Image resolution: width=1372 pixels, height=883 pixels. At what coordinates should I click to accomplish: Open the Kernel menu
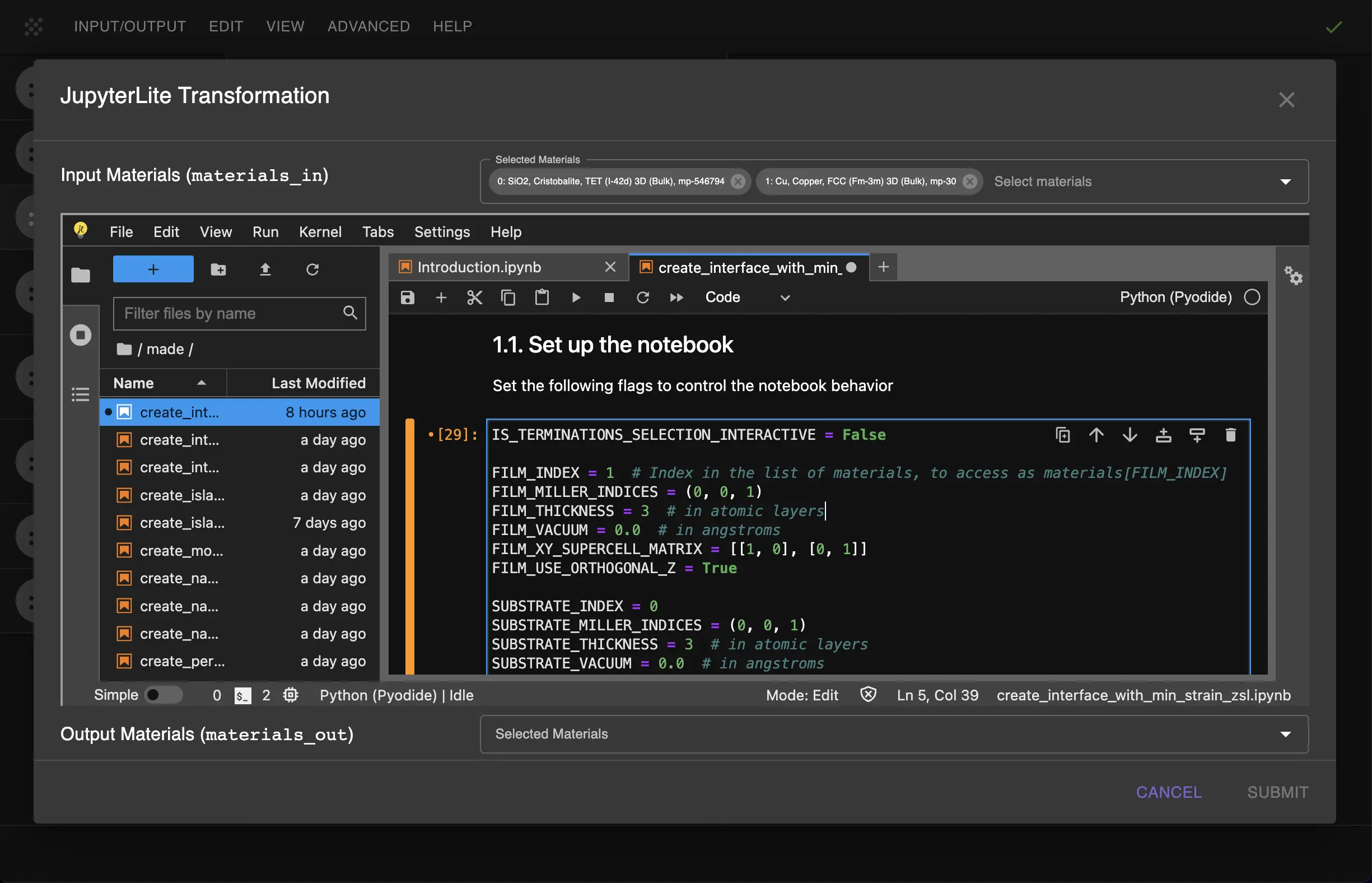point(320,231)
